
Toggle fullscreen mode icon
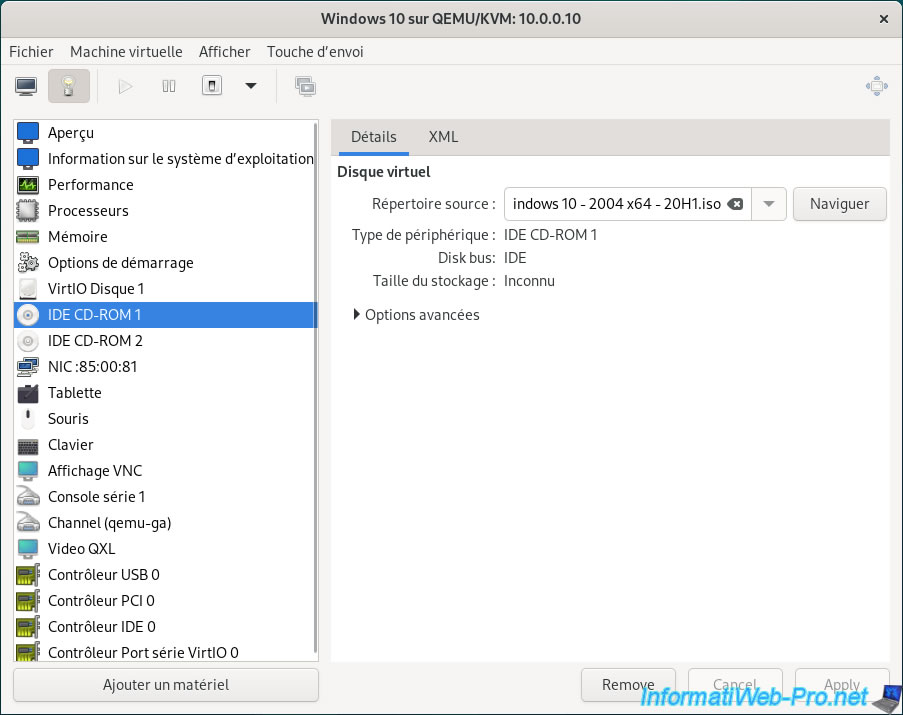[x=877, y=86]
